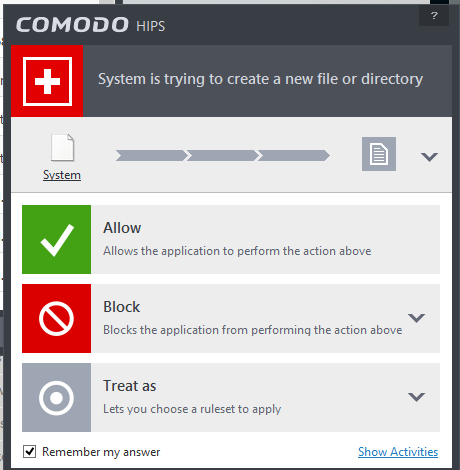Select the Treat as option text
This screenshot has width=460, height=470.
[130, 386]
